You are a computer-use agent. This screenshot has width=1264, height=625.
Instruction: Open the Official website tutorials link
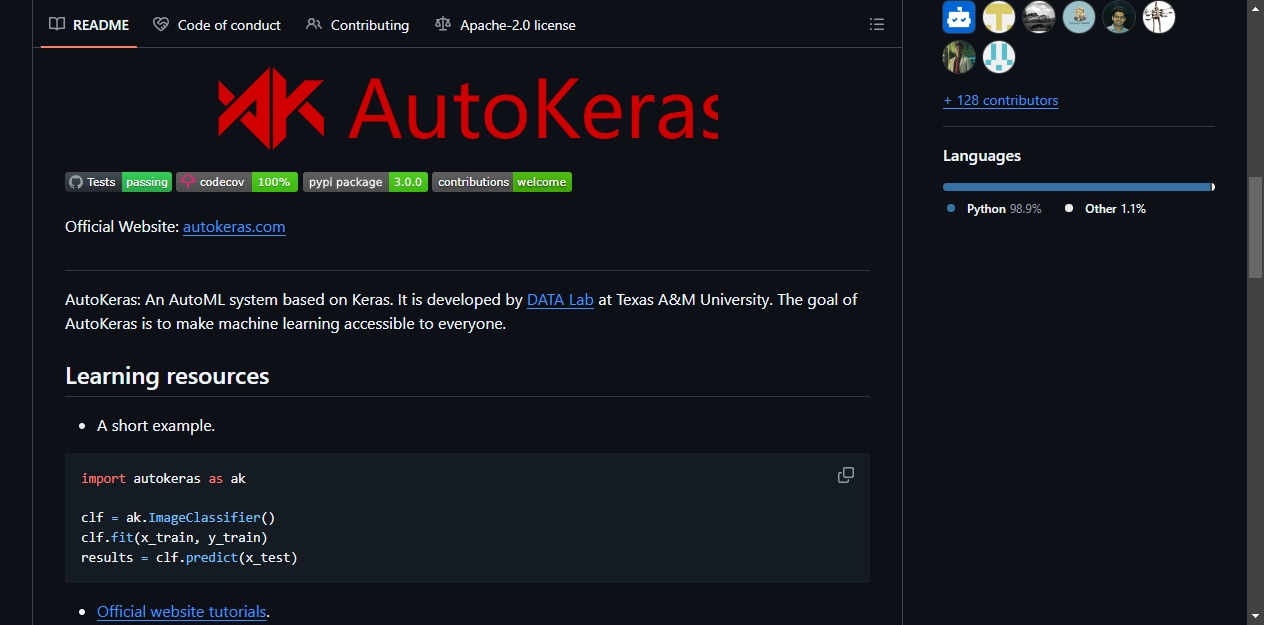[182, 612]
